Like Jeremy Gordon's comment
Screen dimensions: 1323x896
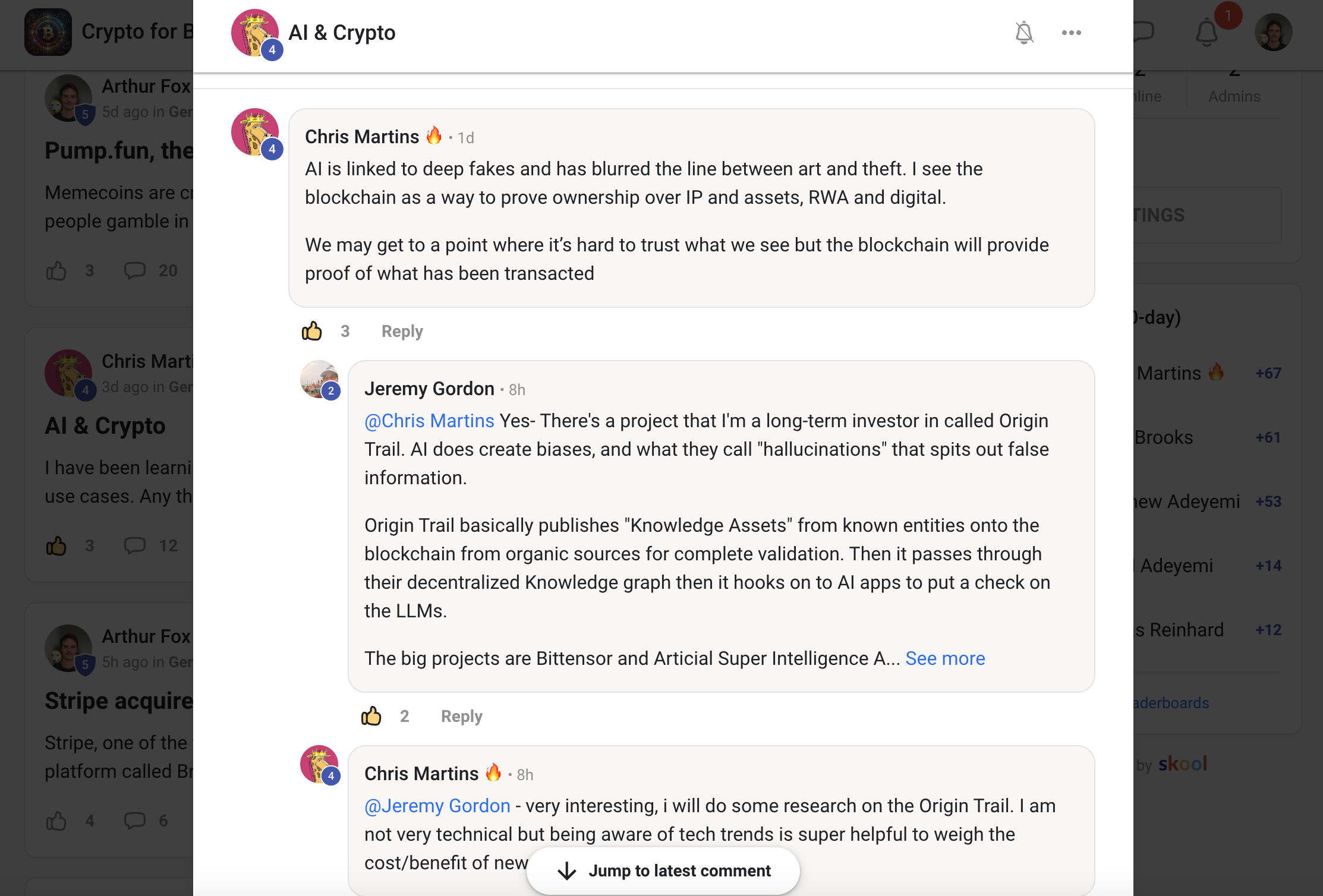pyautogui.click(x=371, y=716)
